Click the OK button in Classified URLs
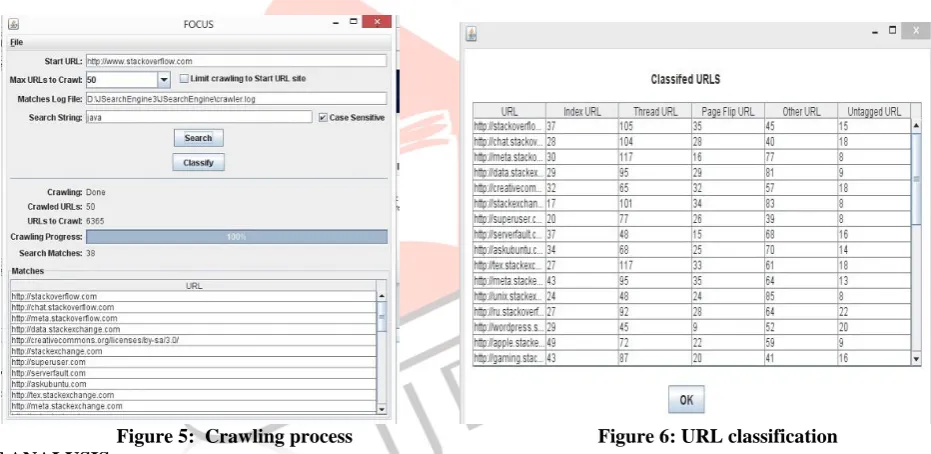 (x=686, y=399)
